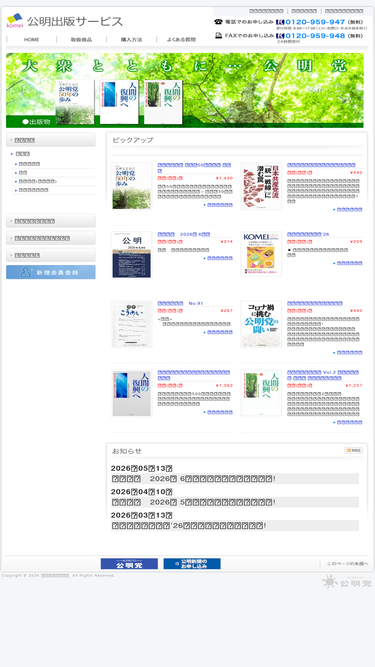Image resolution: width=375 pixels, height=667 pixels.
Task: Select the blue 人間の復興へ cover in the banner
Action: (x=119, y=102)
